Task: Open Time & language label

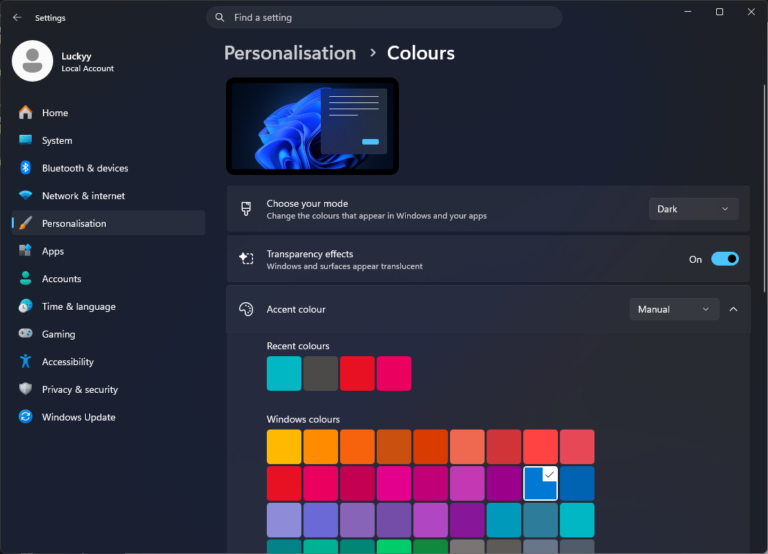Action: [x=79, y=307]
